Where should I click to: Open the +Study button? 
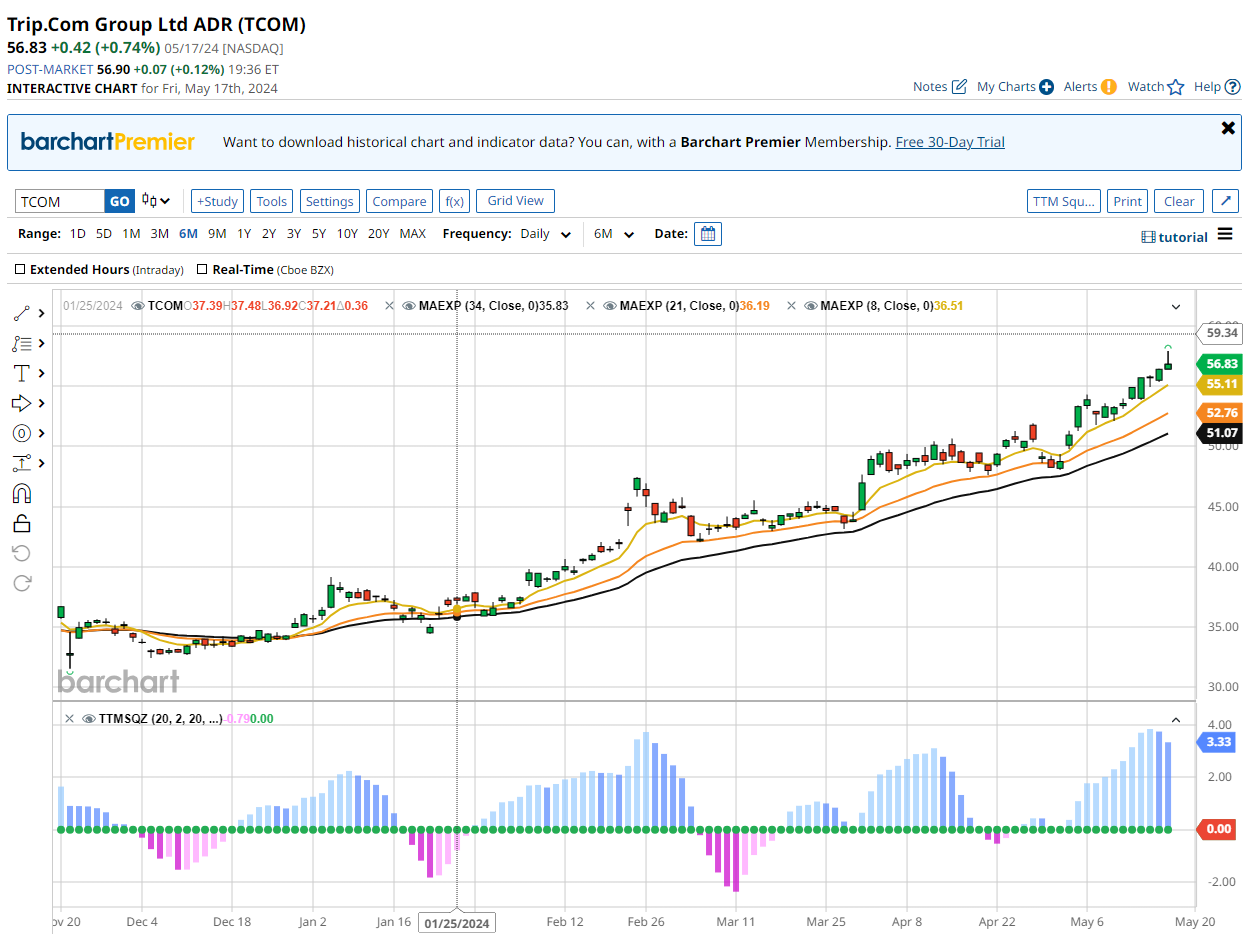pos(217,201)
